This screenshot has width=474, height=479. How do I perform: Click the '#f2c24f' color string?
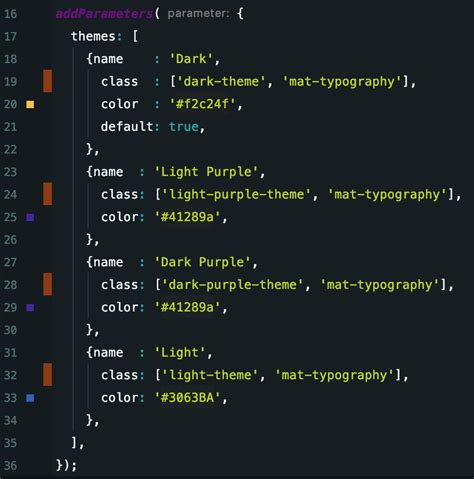202,104
